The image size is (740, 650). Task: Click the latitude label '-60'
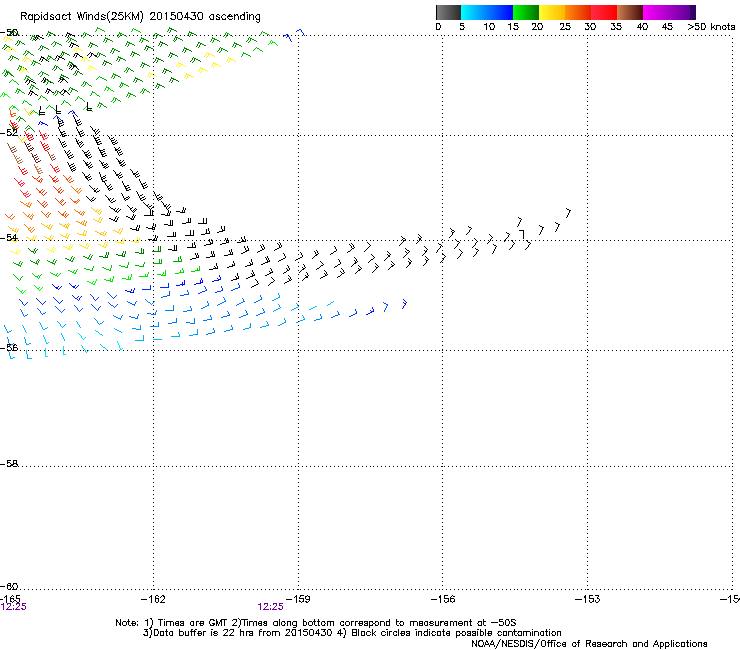pos(9,586)
